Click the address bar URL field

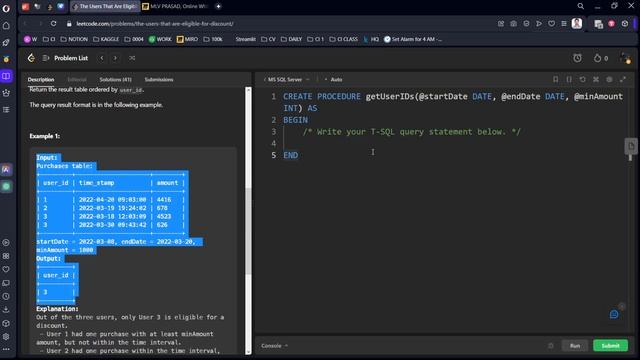click(x=155, y=24)
